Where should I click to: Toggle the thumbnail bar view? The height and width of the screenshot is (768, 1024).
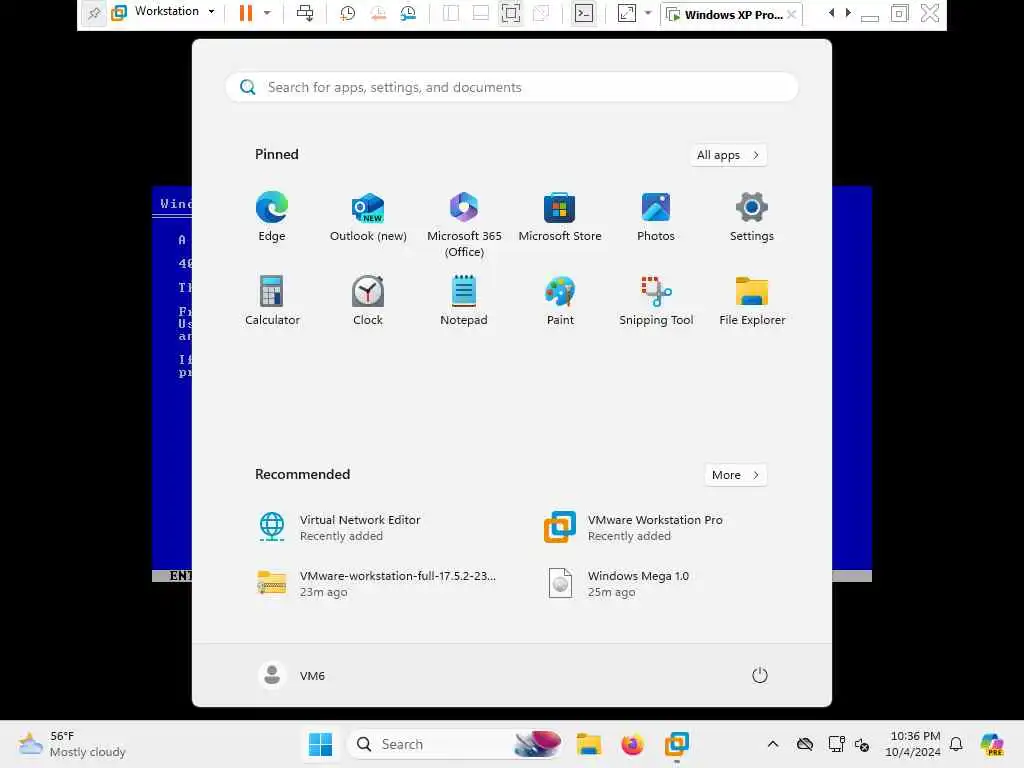coord(481,13)
